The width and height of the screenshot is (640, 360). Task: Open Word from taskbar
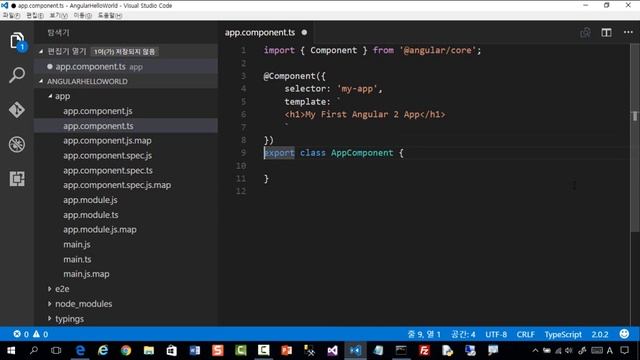[x=195, y=351]
